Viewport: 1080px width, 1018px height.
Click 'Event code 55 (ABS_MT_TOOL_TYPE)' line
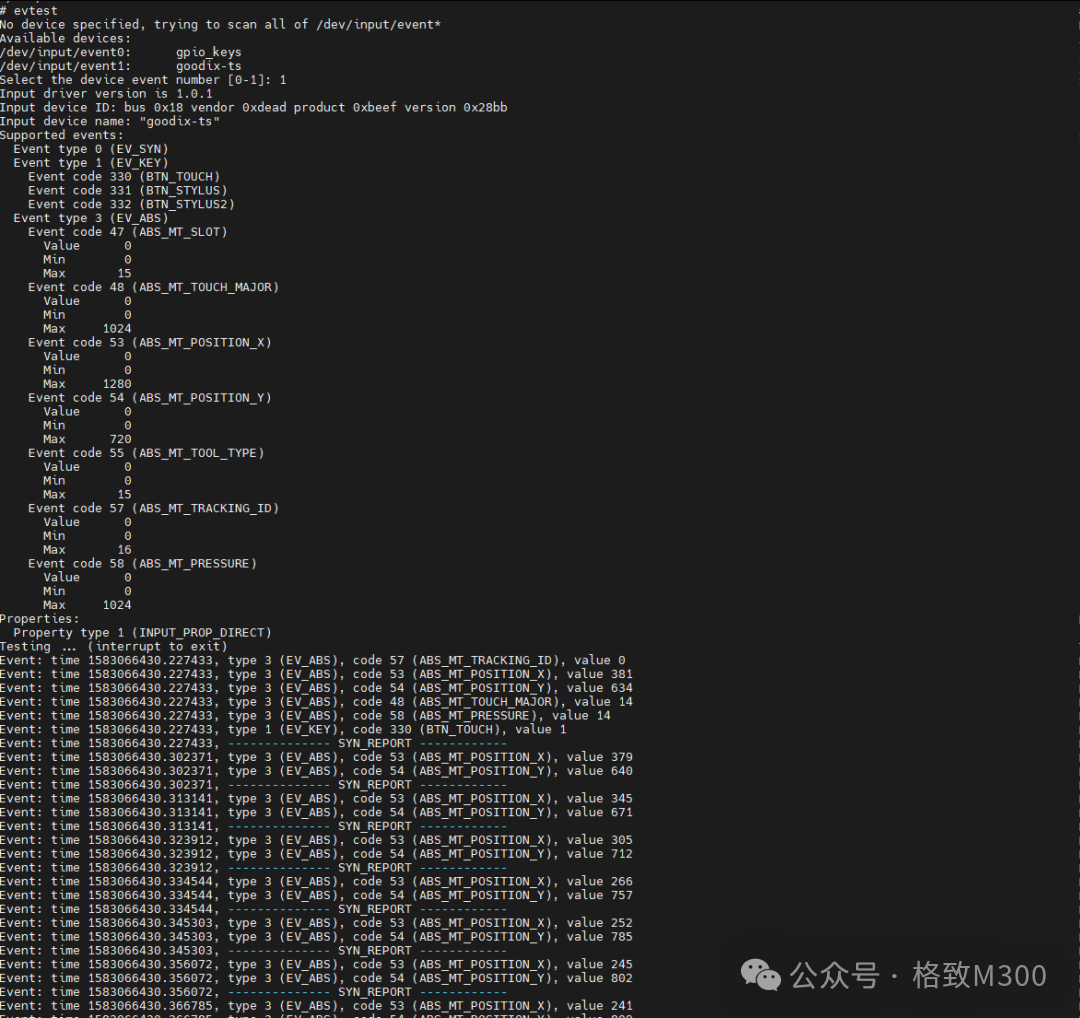[x=146, y=453]
